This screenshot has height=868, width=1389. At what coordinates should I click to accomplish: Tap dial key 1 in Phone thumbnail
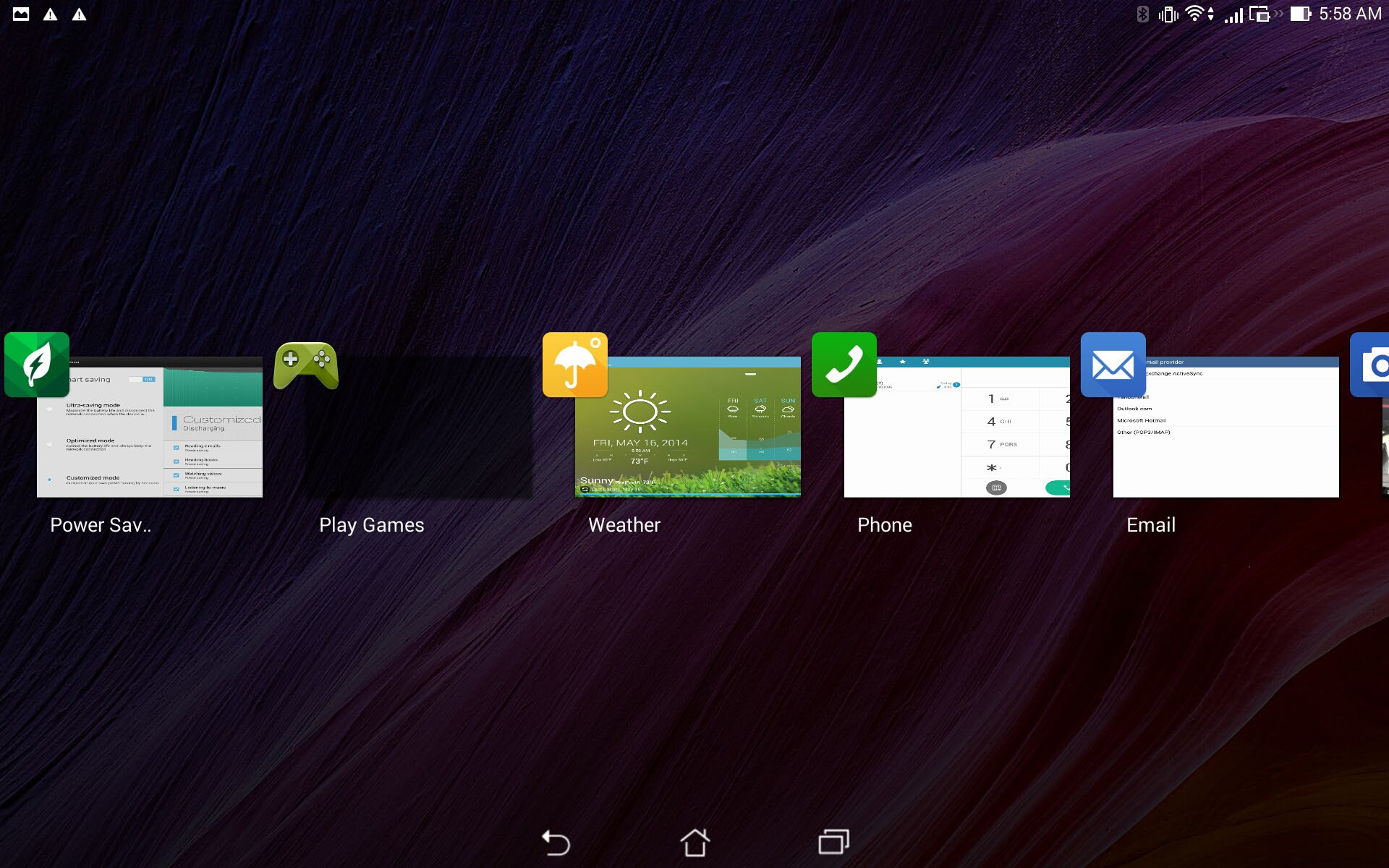click(1000, 399)
